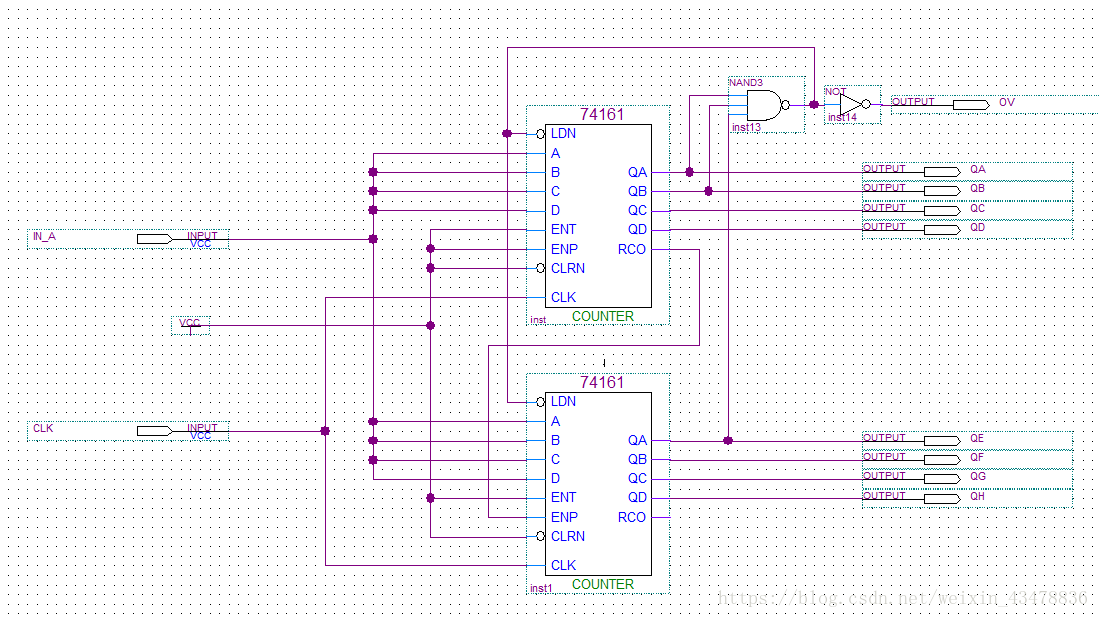The width and height of the screenshot is (1099, 618).
Task: Click the CLRN port on counter inst1
Action: (568, 536)
